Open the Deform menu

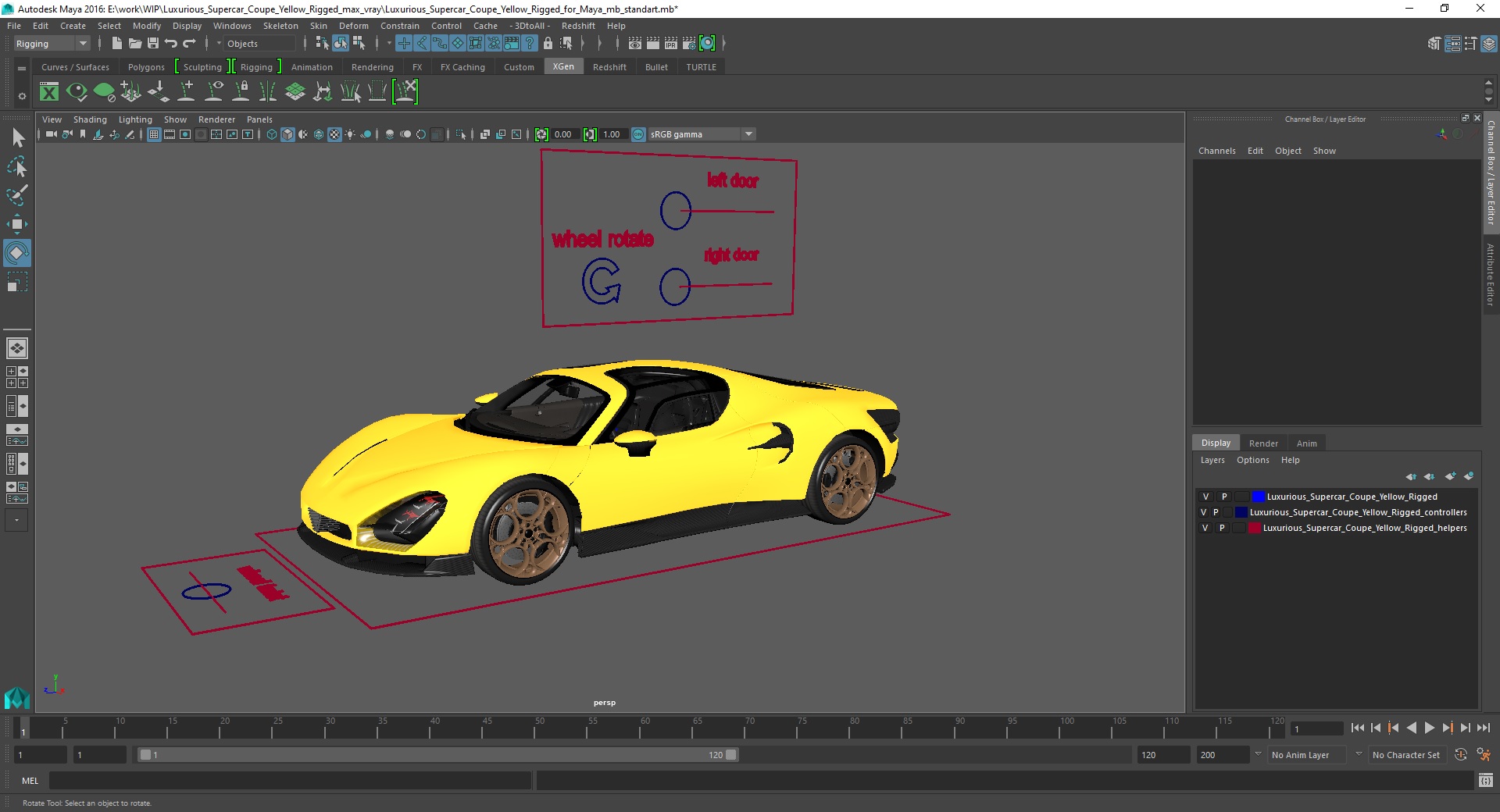353,26
